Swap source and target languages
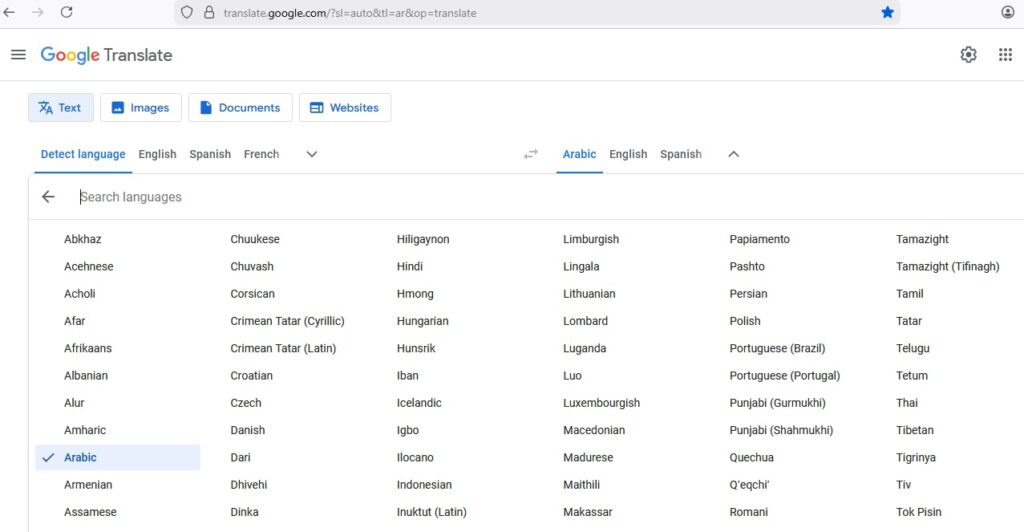1024x532 pixels. tap(531, 154)
